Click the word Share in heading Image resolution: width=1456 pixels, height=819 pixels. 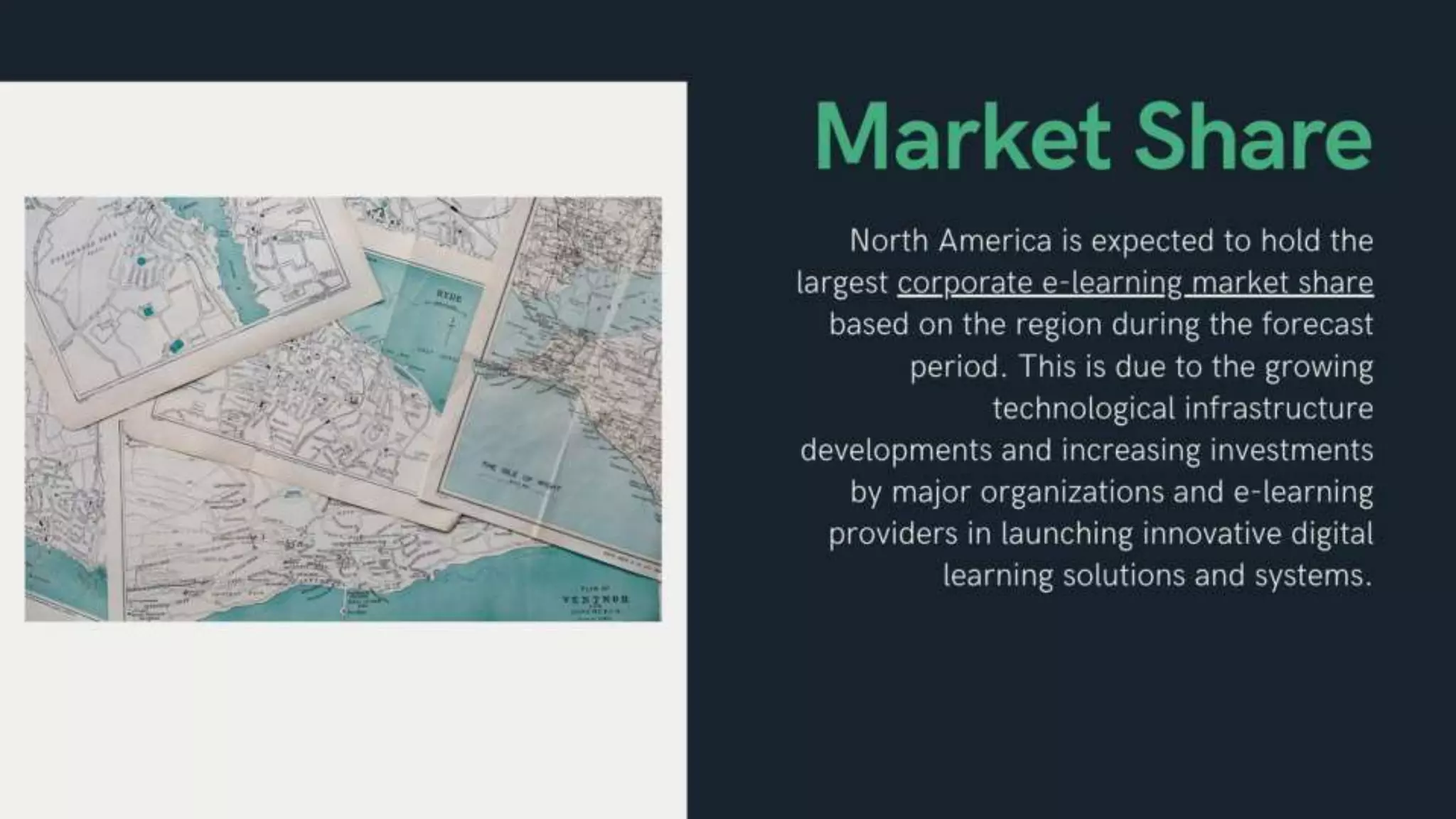click(x=1252, y=137)
